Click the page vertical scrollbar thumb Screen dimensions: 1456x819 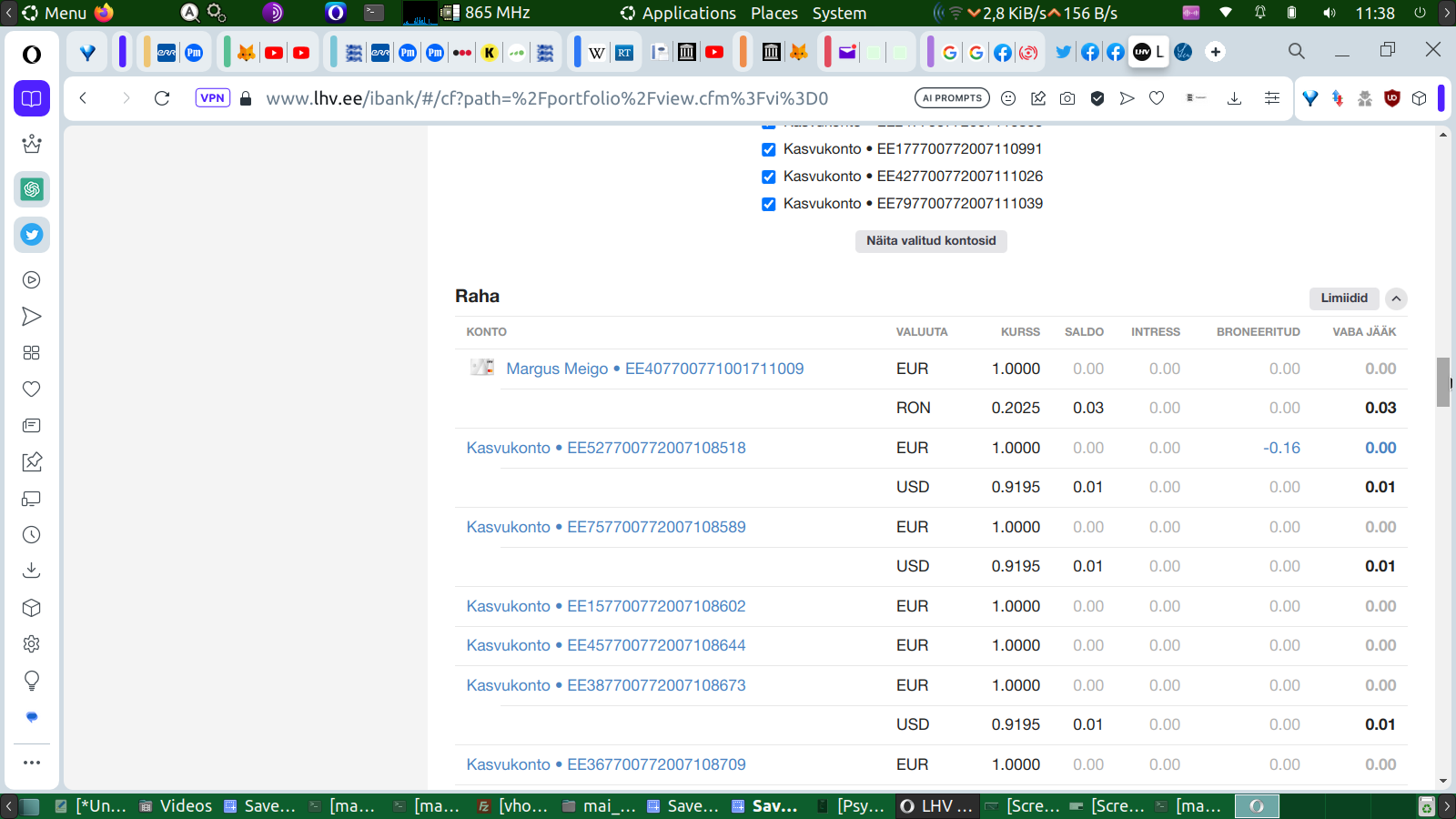tap(1443, 382)
